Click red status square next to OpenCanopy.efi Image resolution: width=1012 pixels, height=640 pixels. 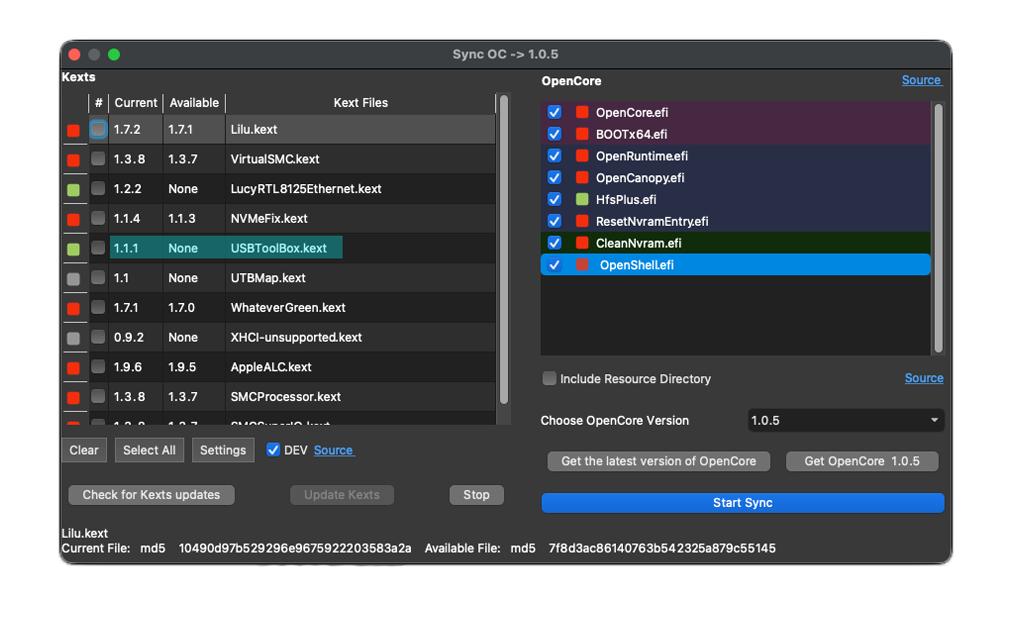[x=582, y=177]
